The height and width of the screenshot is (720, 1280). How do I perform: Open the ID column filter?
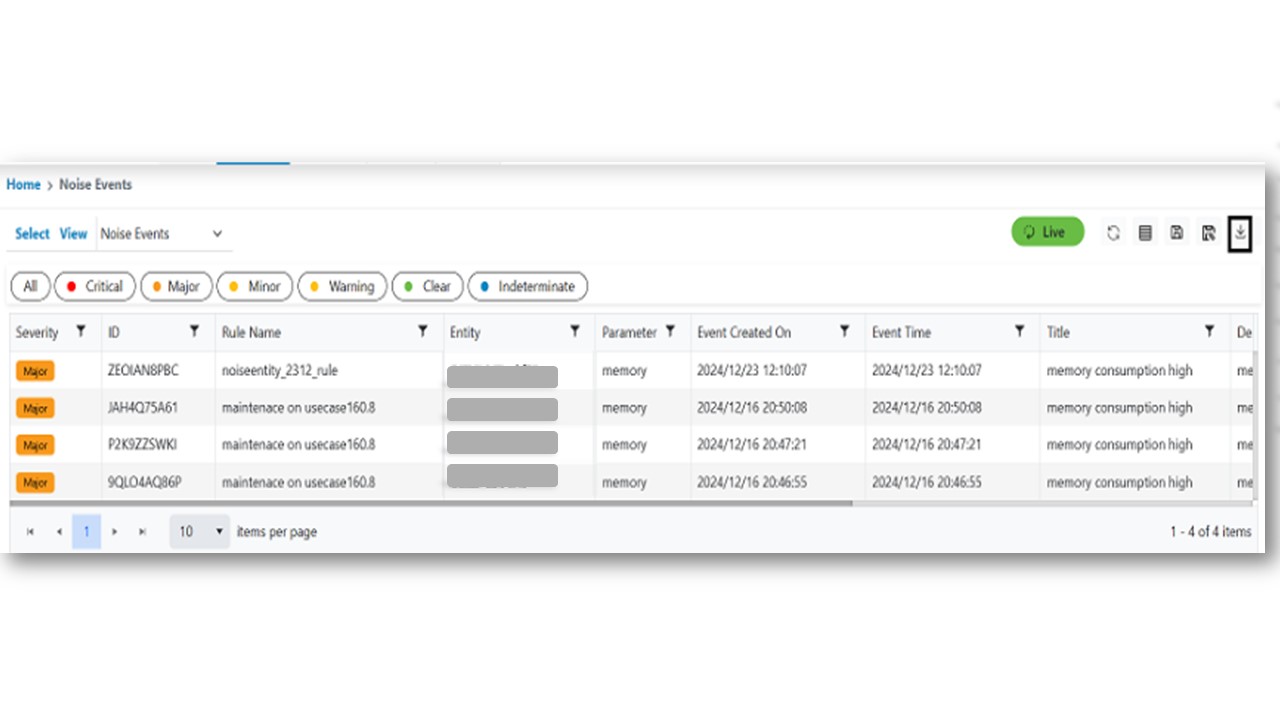(195, 331)
